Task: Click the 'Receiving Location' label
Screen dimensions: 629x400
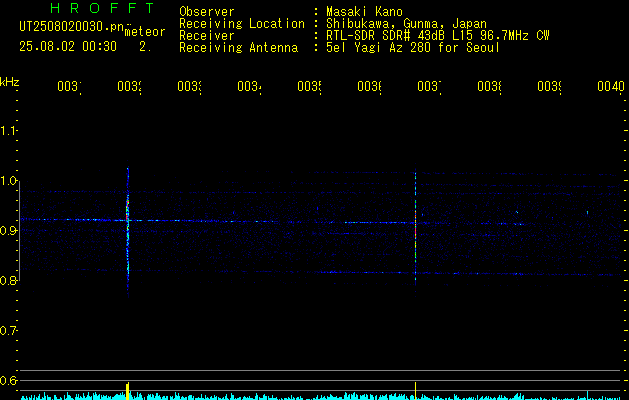Action: 242,24
